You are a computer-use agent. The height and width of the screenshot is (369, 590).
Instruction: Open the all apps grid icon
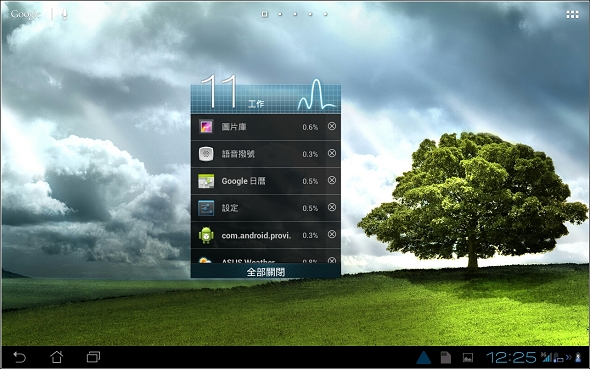point(572,14)
